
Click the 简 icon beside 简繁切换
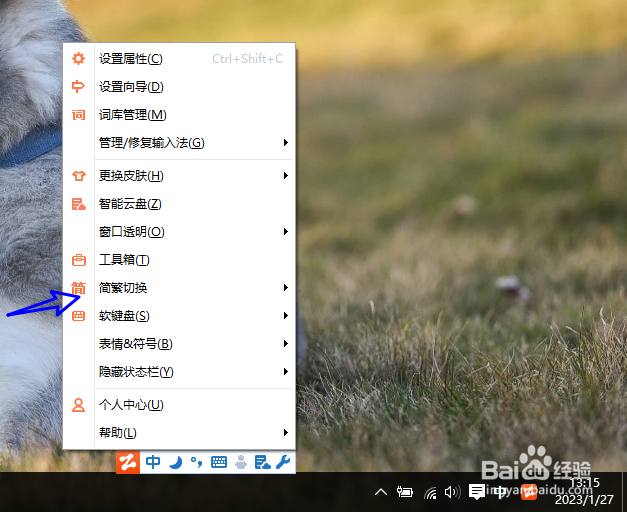coord(79,288)
